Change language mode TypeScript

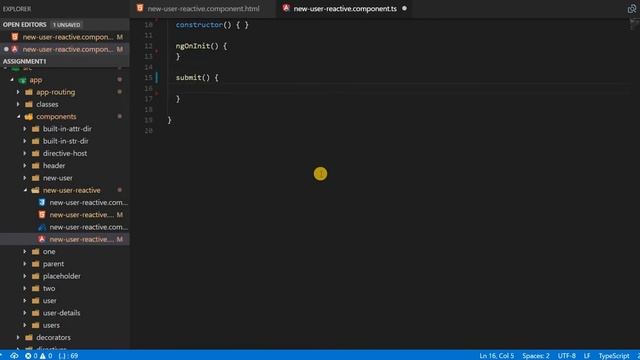click(613, 356)
